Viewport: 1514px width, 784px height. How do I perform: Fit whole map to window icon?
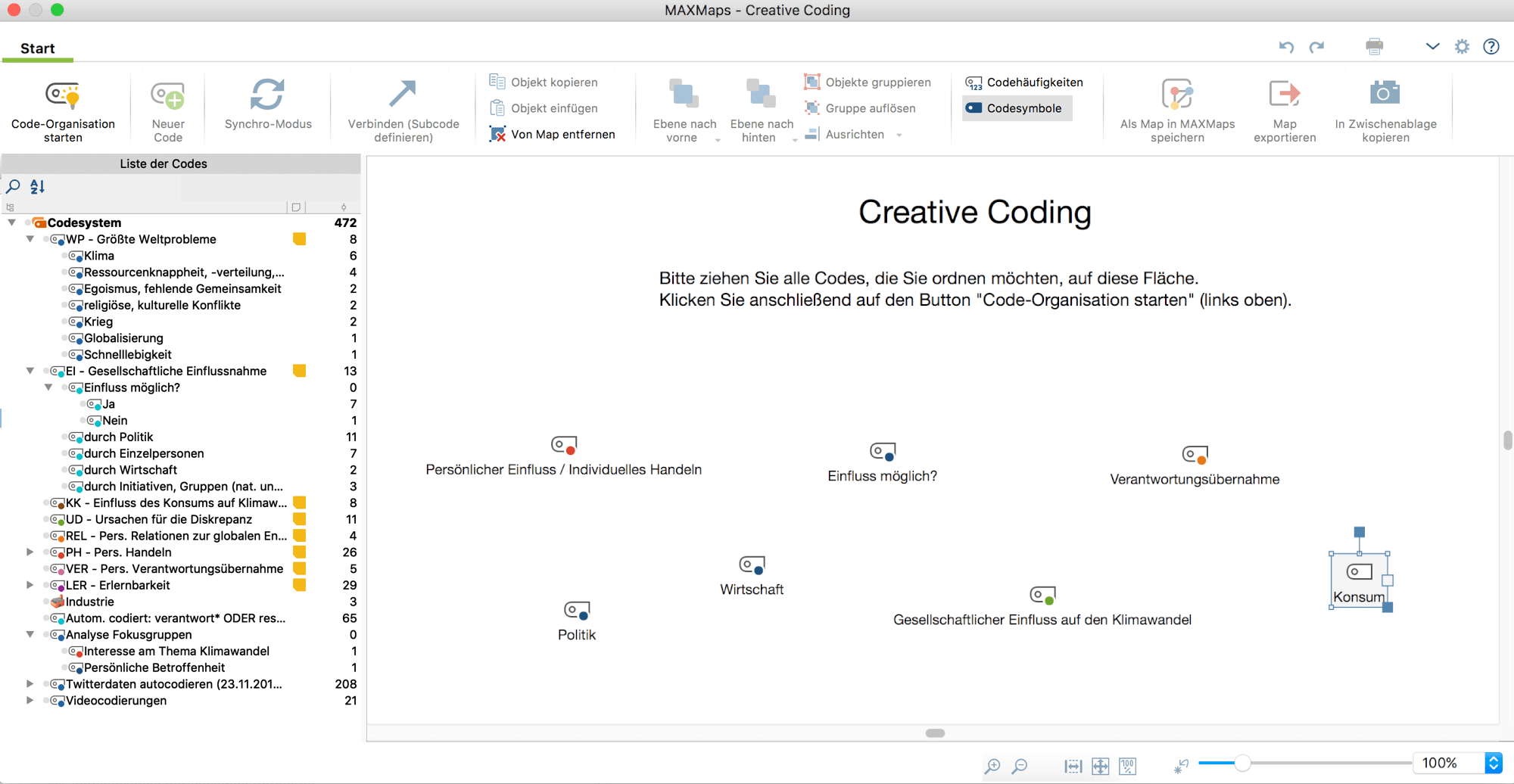coord(1101,766)
